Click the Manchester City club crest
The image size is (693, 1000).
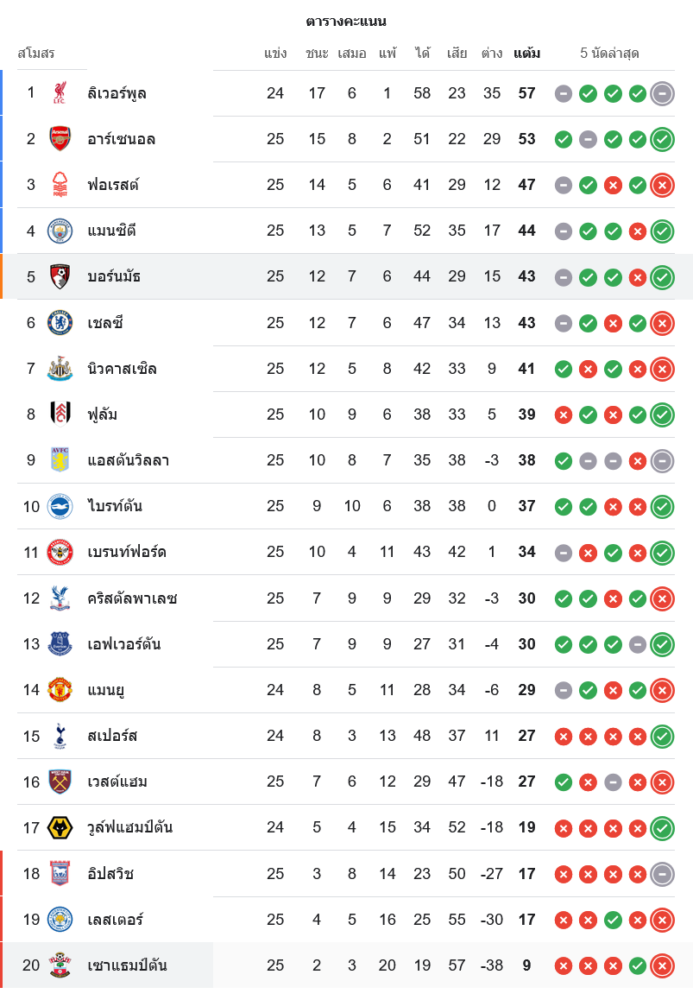point(60,231)
